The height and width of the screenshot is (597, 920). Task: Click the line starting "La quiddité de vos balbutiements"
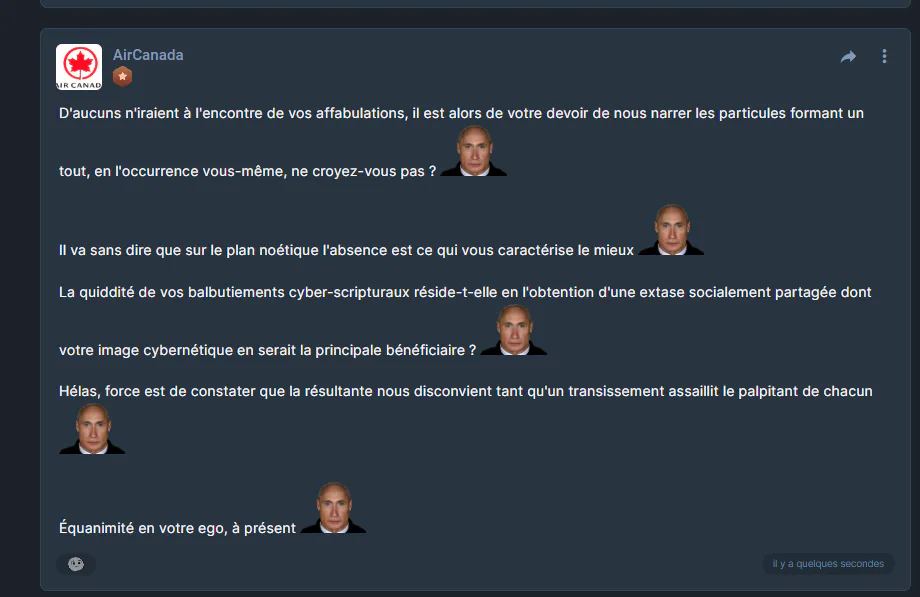pyautogui.click(x=465, y=292)
